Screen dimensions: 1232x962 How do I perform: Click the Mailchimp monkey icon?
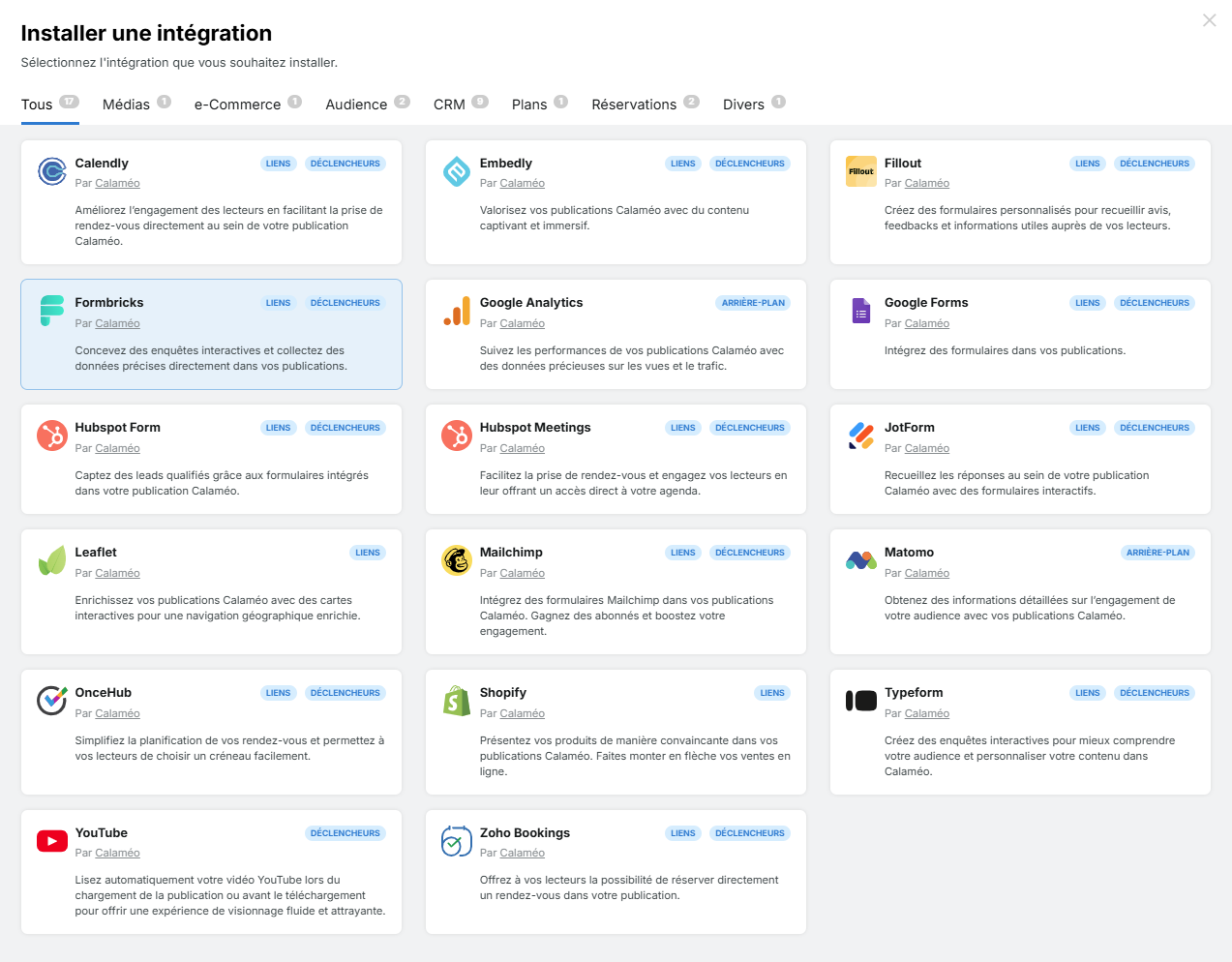[x=457, y=560]
